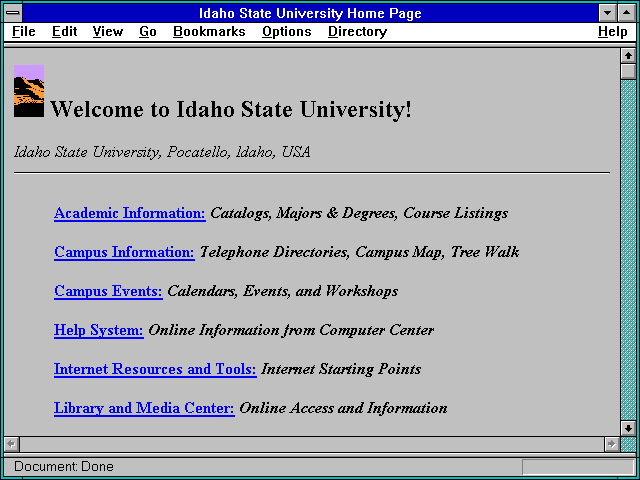Click the Idaho State University landscape logo

coord(29,91)
